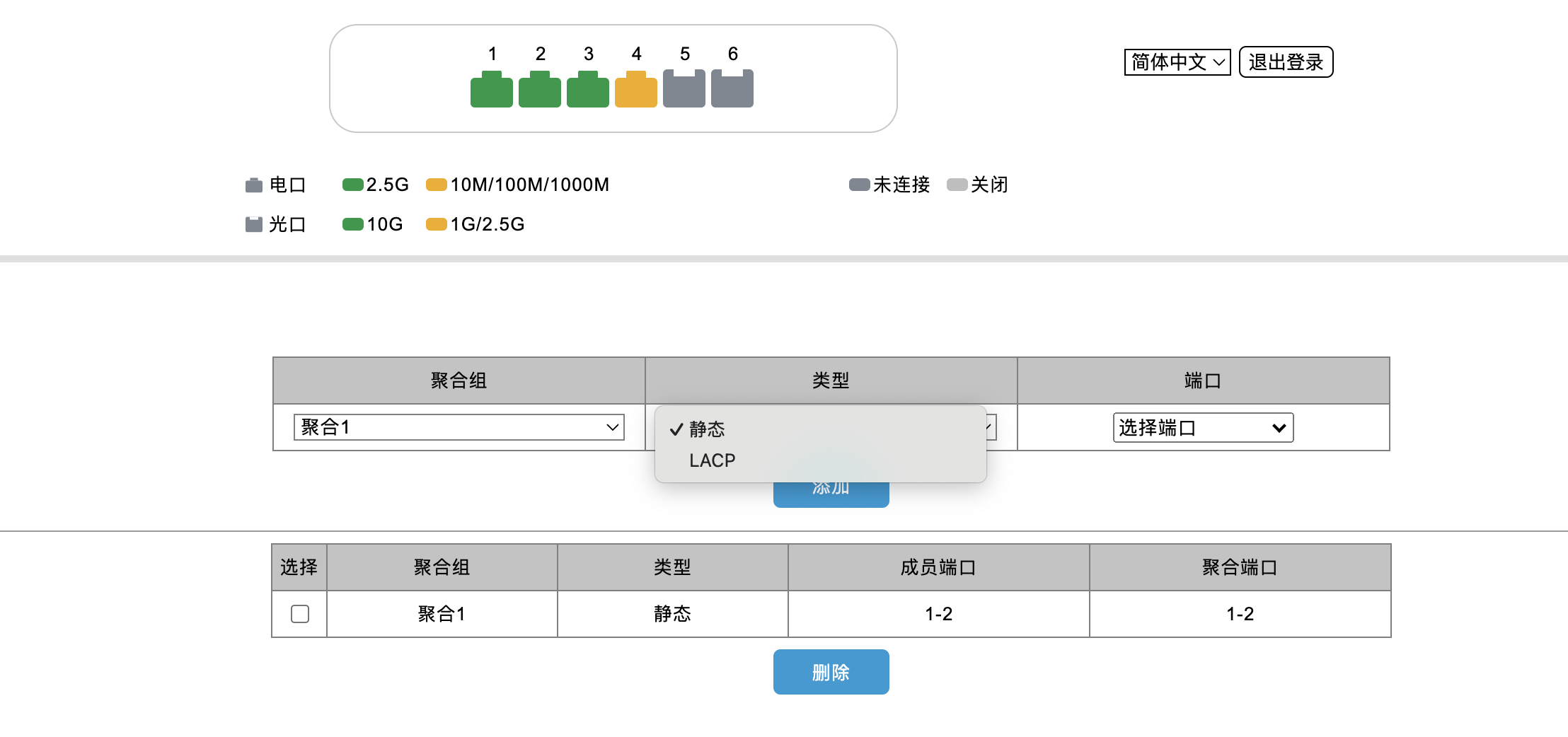This screenshot has height=737, width=1568.
Task: Click the 成员端口 column header
Action: pyautogui.click(x=939, y=567)
